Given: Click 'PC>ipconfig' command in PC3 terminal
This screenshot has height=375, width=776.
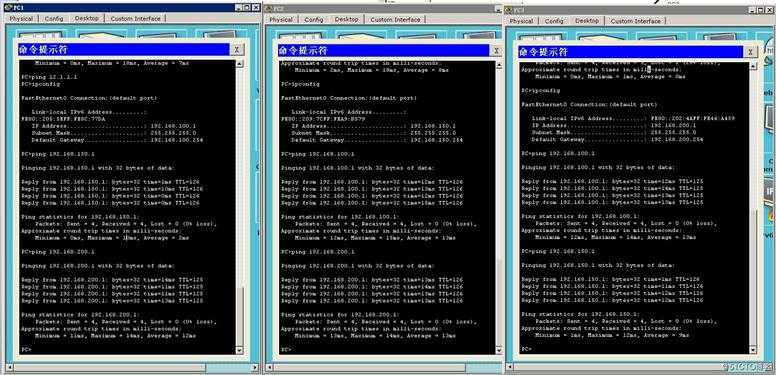Looking at the screenshot, I should [541, 91].
